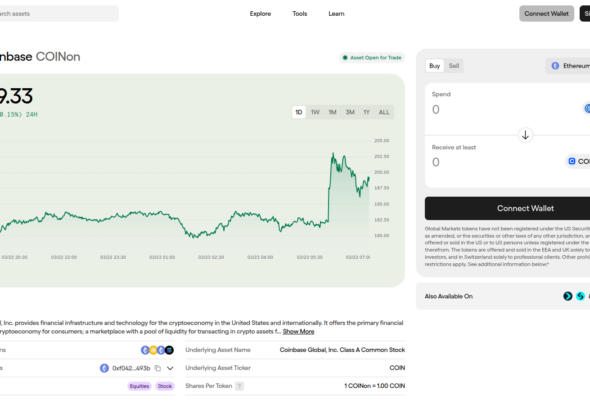
Task: Click the cyan exchange icon in Also Available On
Action: (x=580, y=296)
